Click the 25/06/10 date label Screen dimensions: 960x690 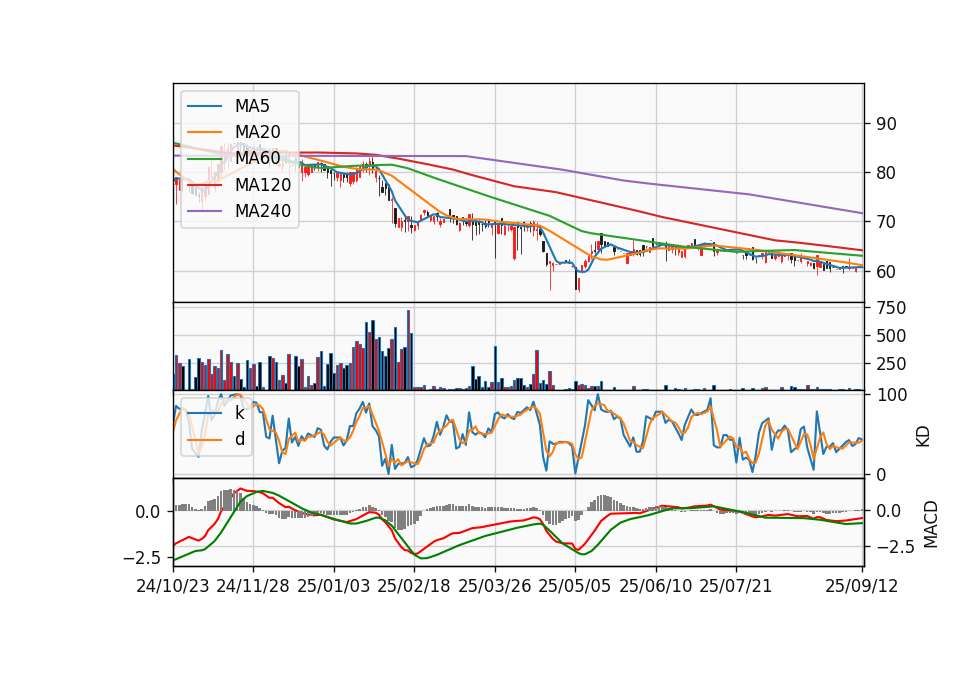(655, 586)
